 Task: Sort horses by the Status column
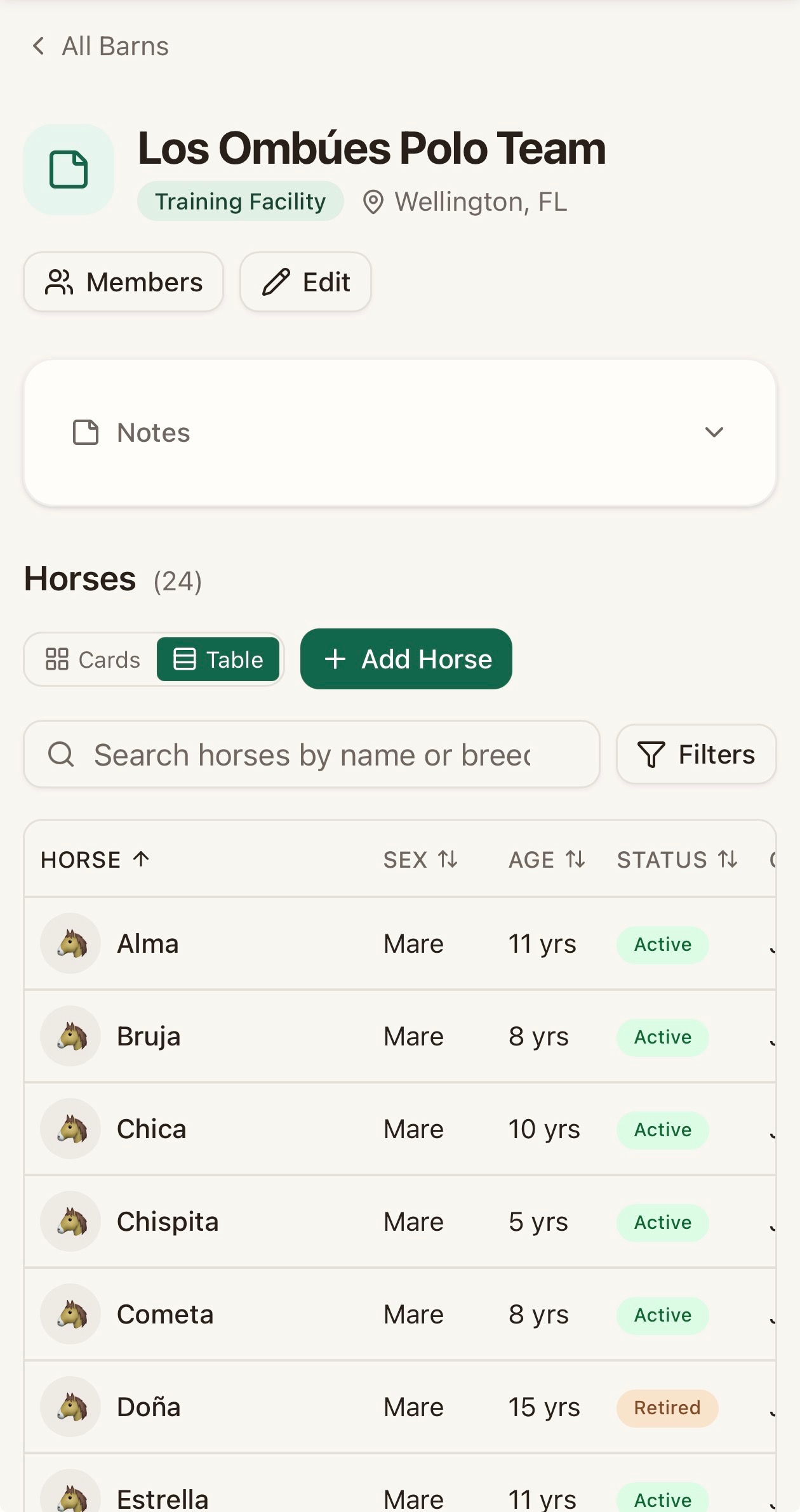(x=677, y=859)
